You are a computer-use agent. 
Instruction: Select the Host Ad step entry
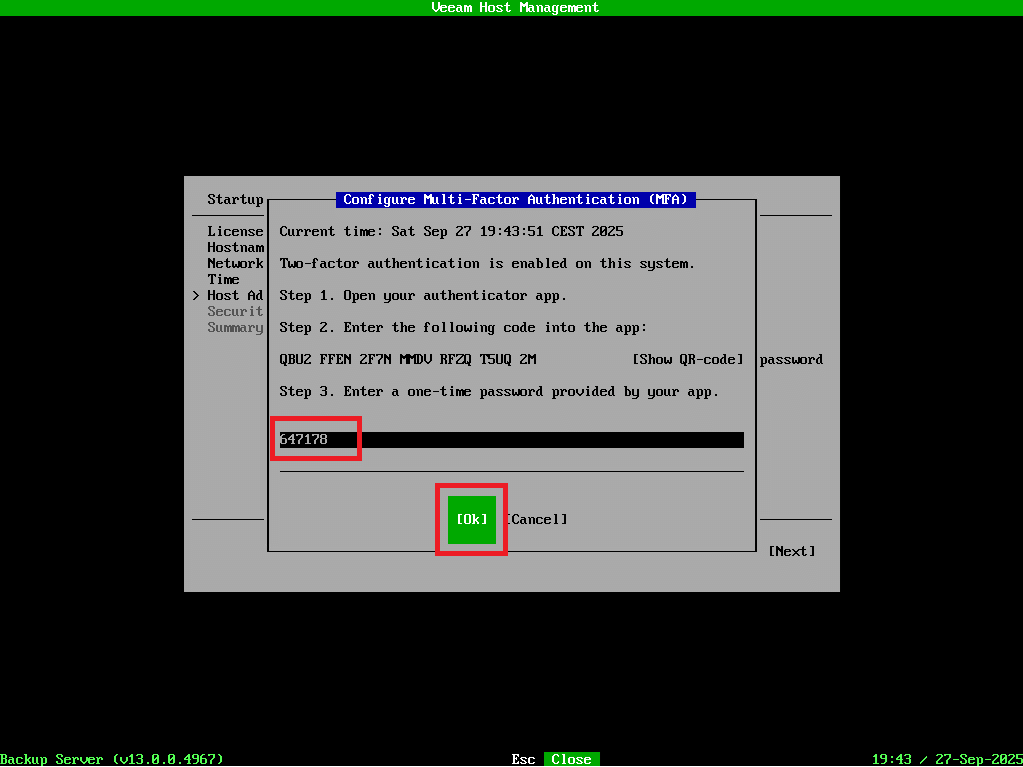pyautogui.click(x=235, y=295)
